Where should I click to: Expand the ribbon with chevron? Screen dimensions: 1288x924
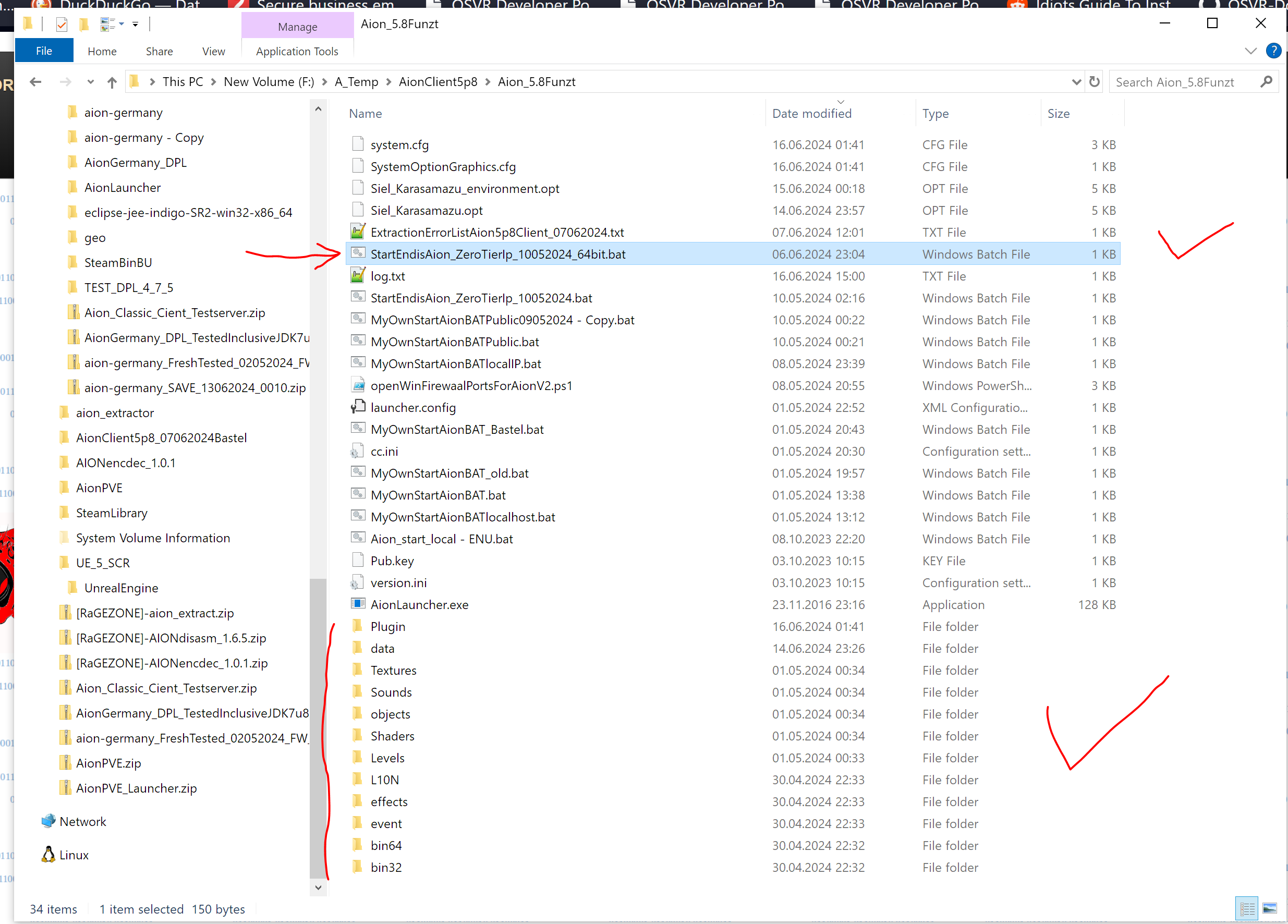pos(1250,51)
